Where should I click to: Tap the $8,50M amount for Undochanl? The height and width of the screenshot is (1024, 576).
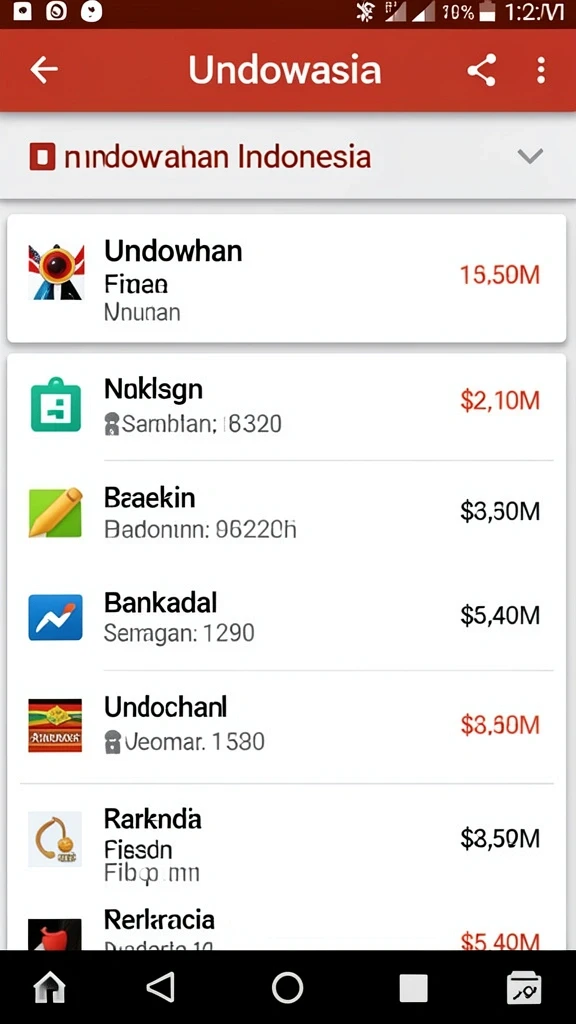click(500, 725)
